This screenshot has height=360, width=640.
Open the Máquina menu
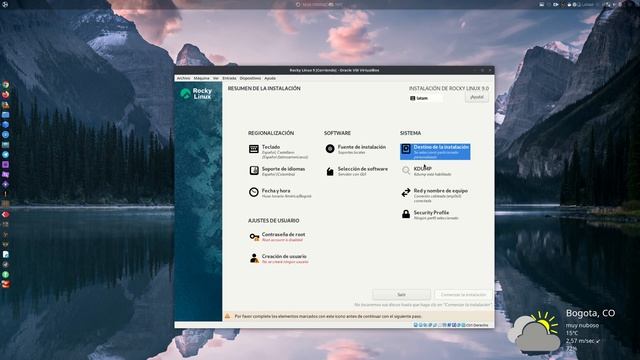[201, 78]
